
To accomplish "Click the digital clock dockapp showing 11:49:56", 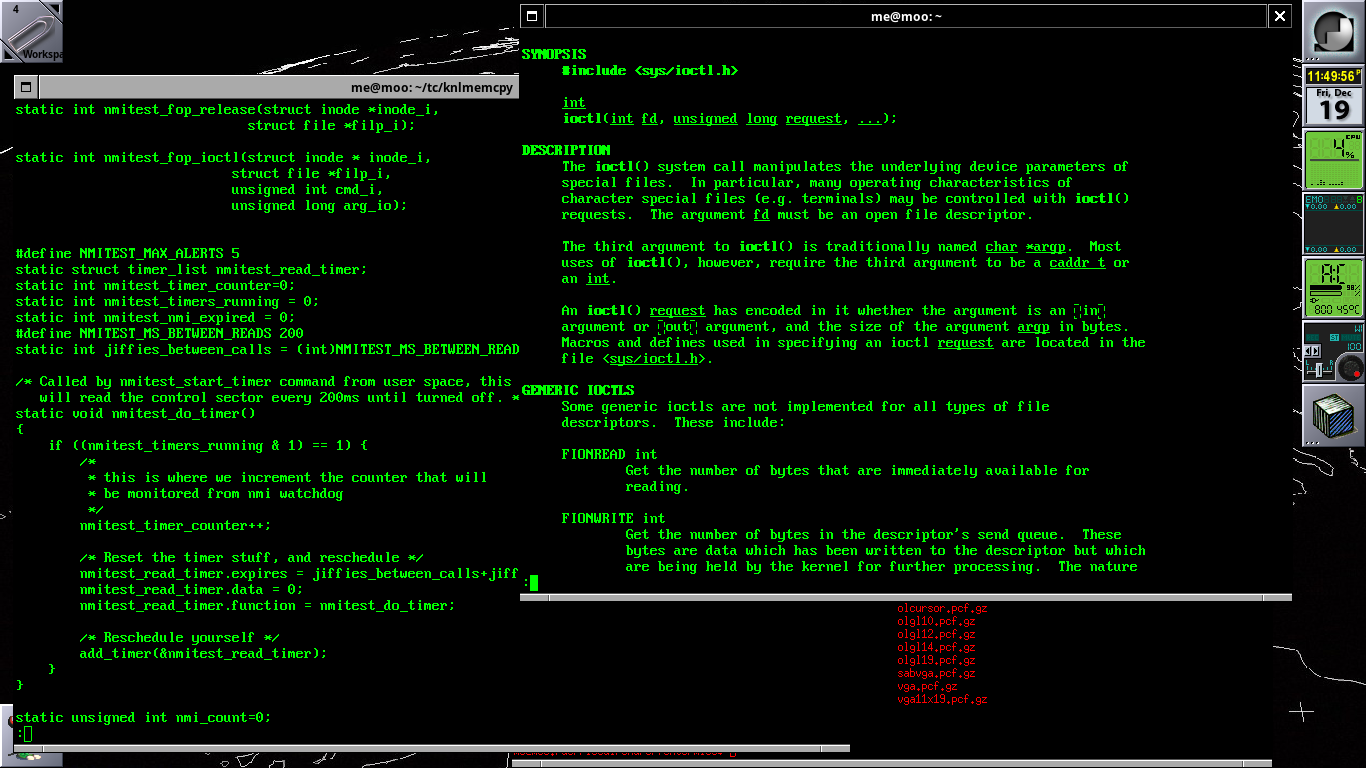I will (x=1334, y=75).
